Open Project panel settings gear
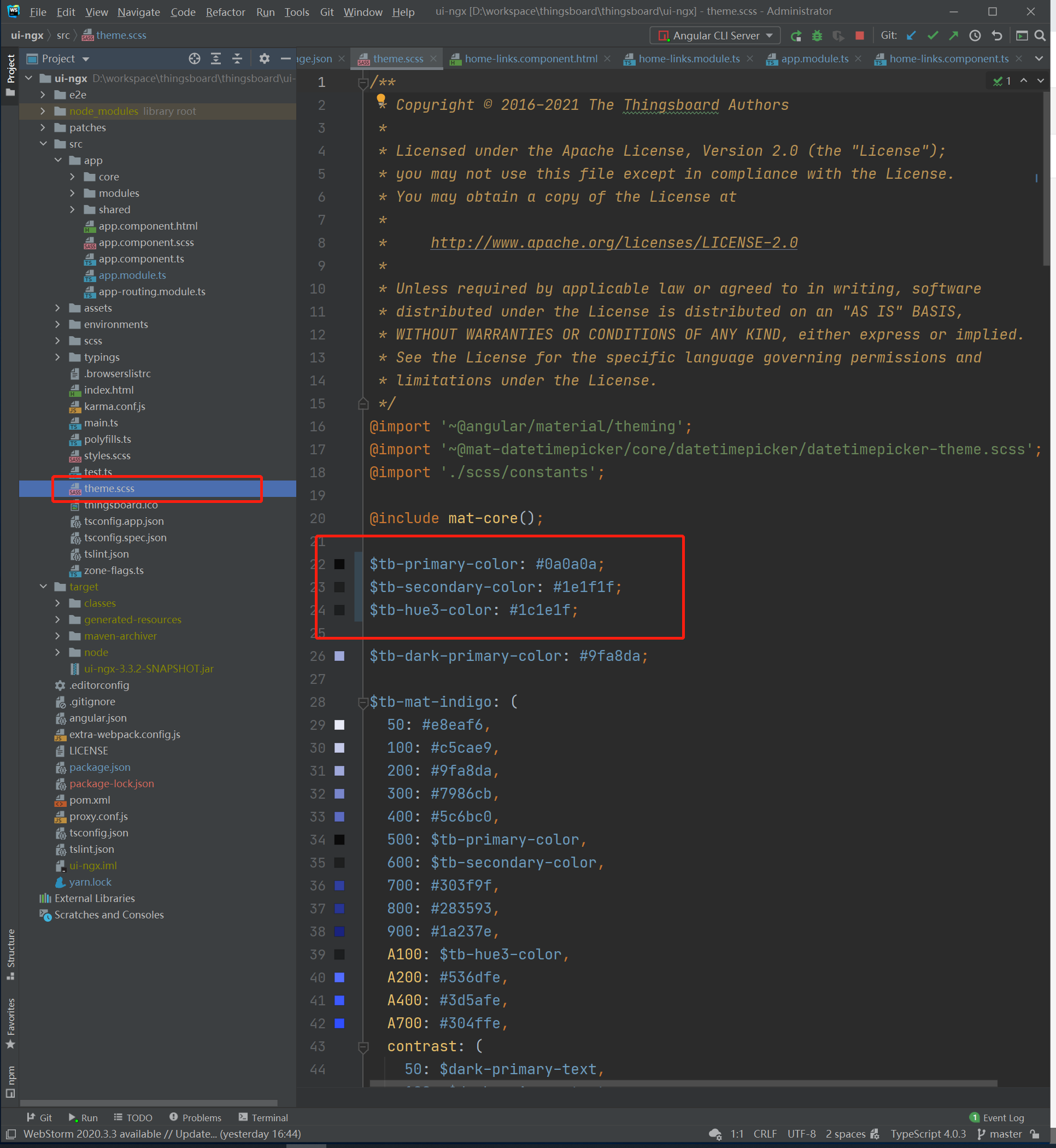This screenshot has height=1148, width=1056. point(264,59)
